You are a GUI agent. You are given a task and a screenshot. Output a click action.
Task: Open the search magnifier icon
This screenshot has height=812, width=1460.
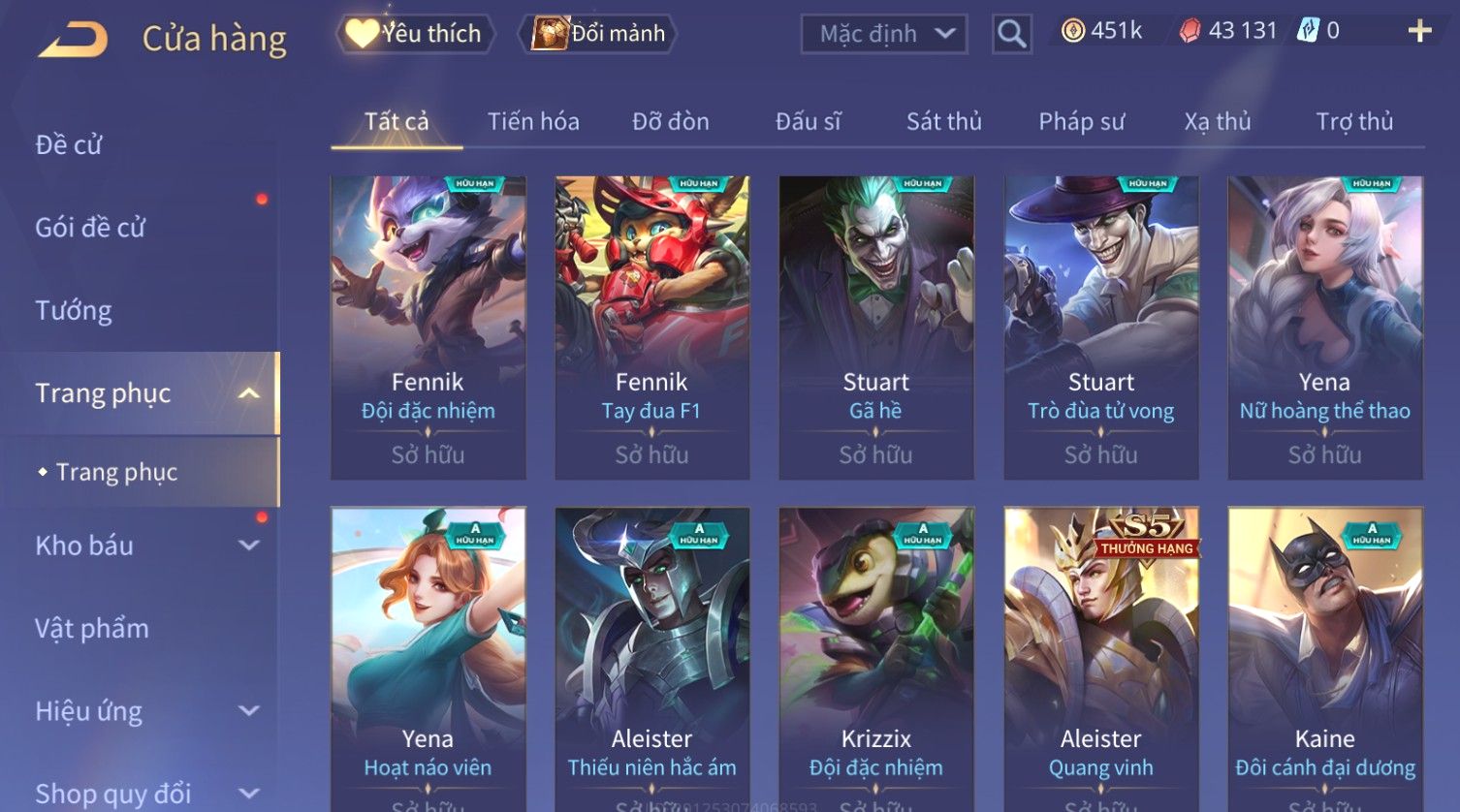[1011, 35]
